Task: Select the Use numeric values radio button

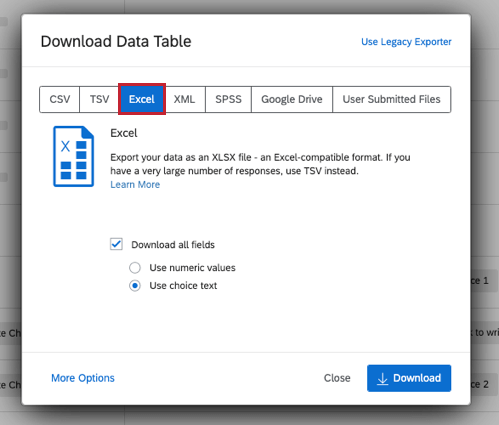Action: click(x=135, y=268)
